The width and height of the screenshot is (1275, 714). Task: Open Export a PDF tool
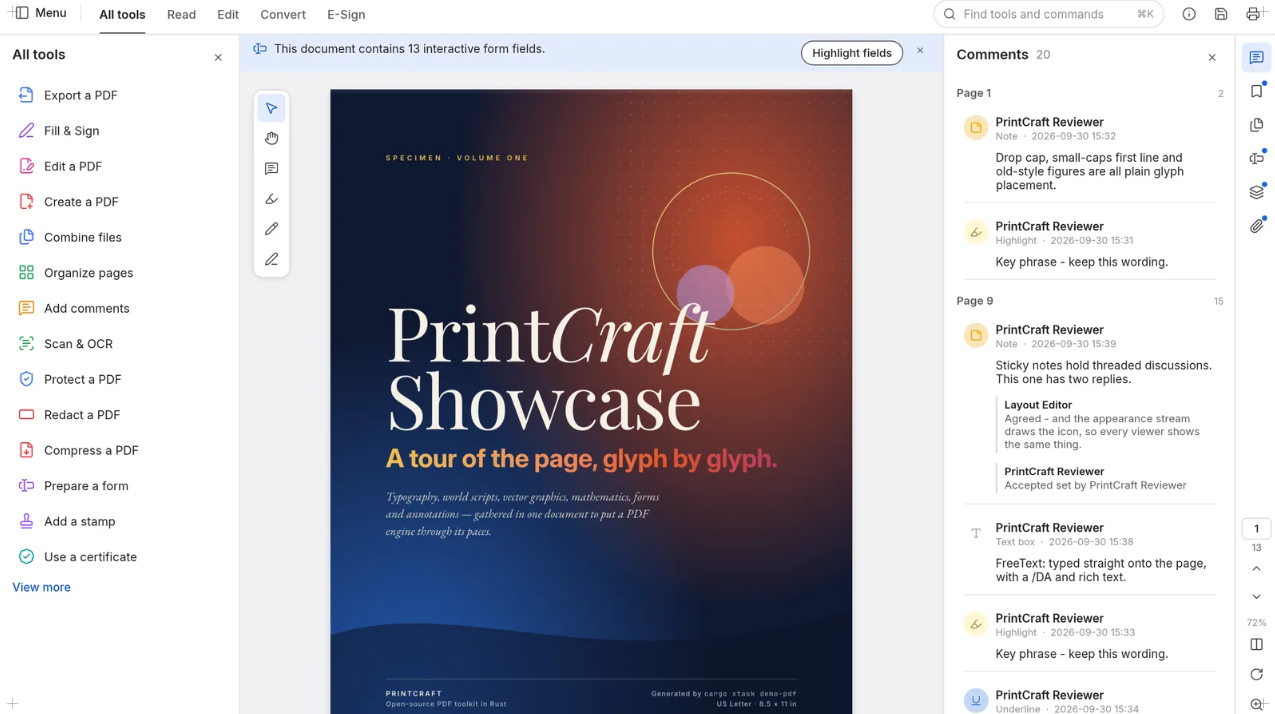(x=119, y=95)
